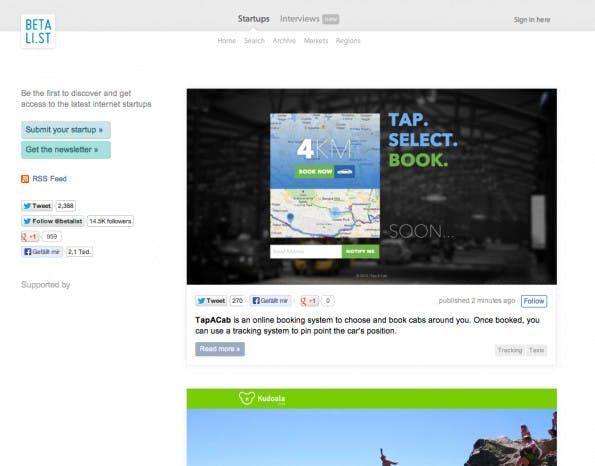Click sidebar Facebook Gefällt mir button
This screenshot has height=466, width=595.
pos(42,252)
